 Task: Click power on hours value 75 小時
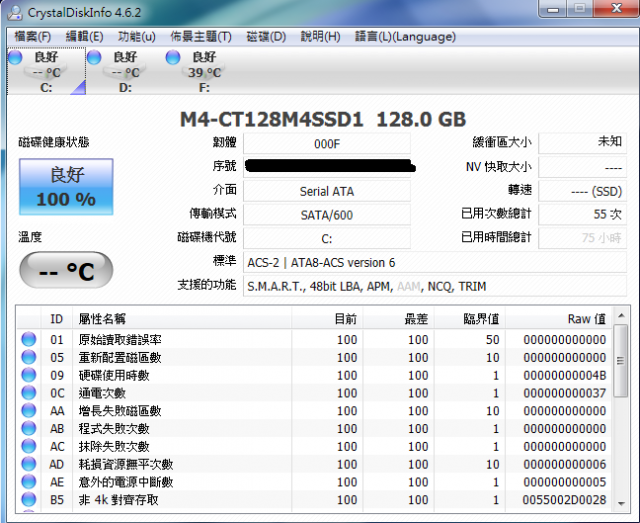coord(582,238)
